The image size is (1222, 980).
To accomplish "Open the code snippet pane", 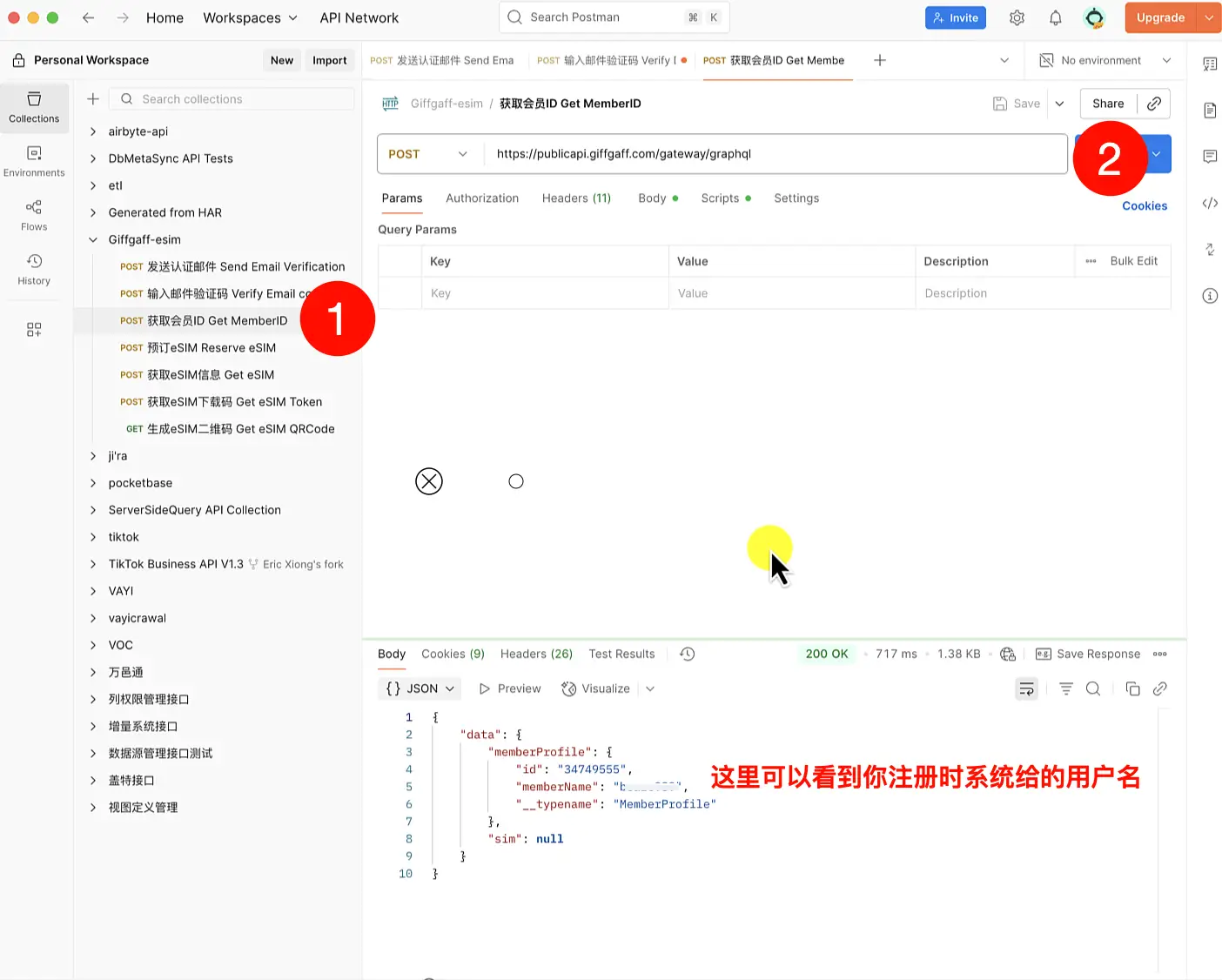I will click(1210, 203).
